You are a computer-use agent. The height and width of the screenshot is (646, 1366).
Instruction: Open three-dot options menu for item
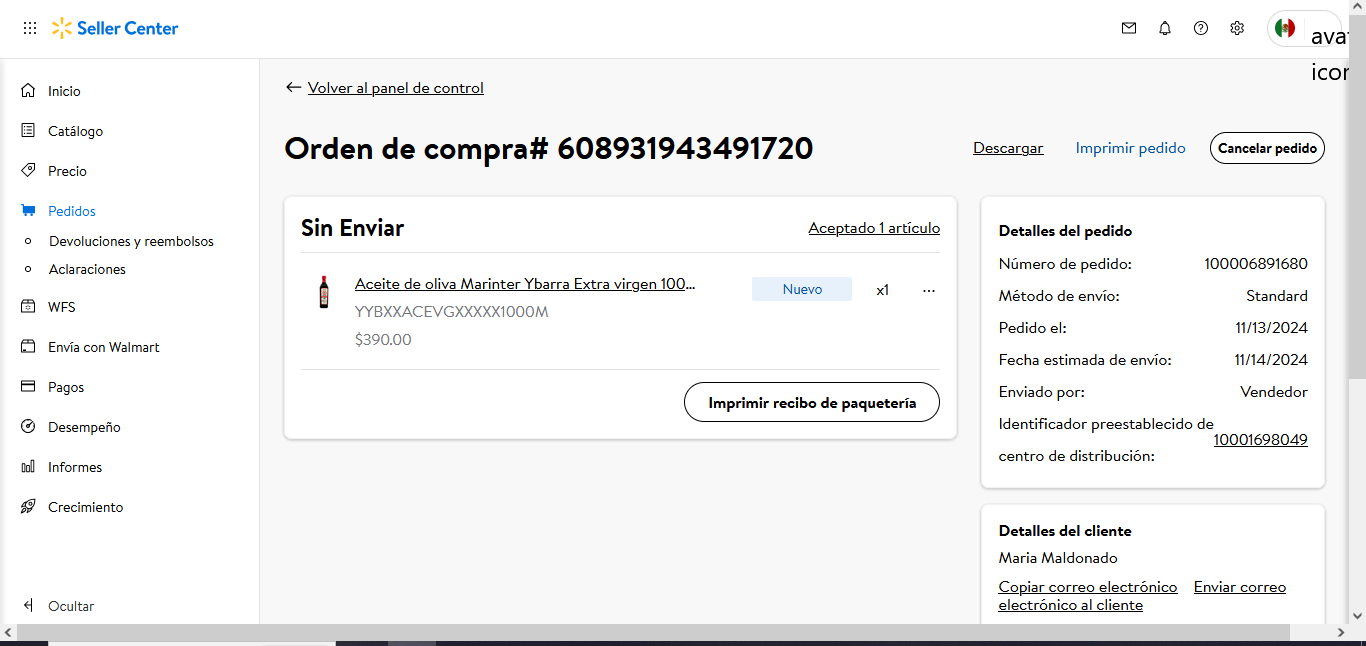pos(929,290)
